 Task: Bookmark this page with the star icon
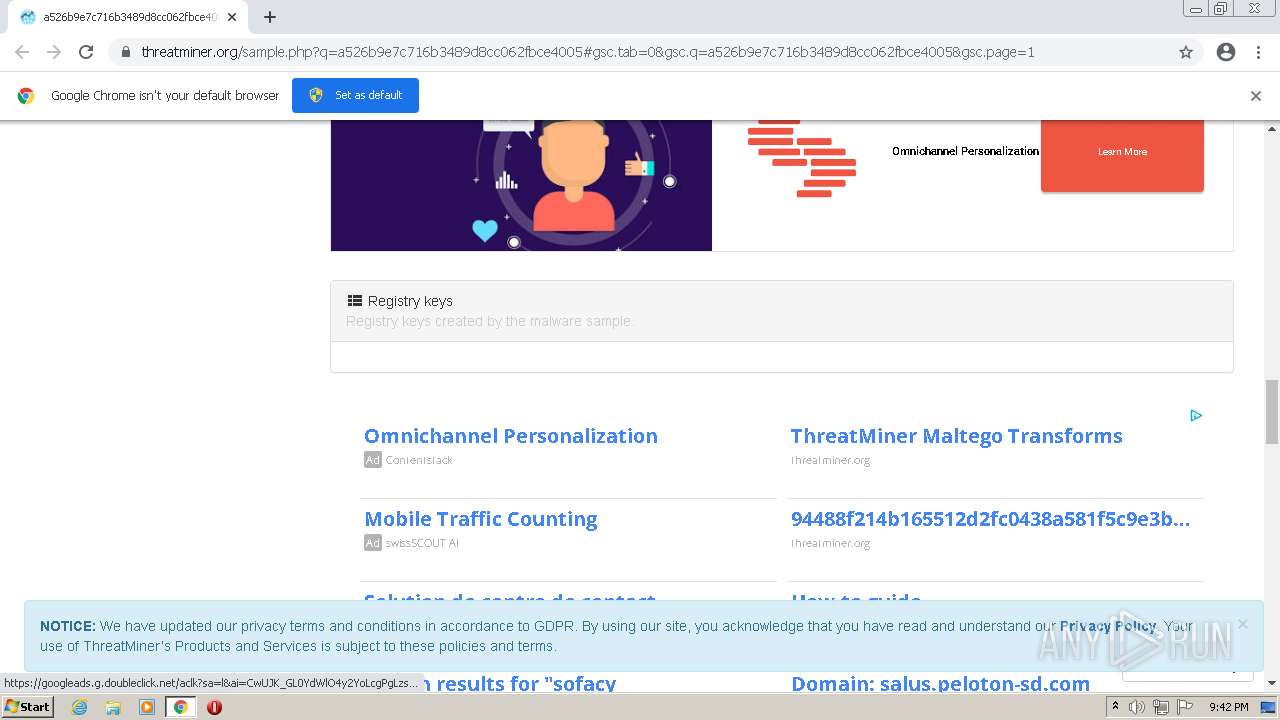[x=1186, y=52]
